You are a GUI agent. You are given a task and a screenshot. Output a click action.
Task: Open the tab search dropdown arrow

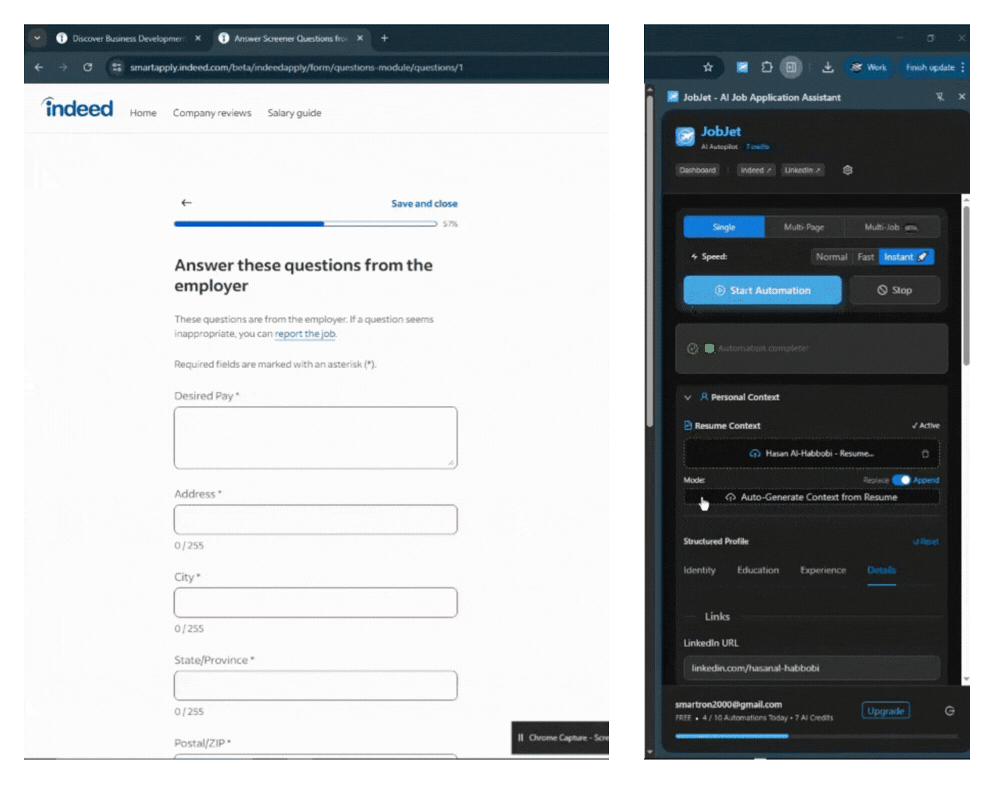point(38,38)
